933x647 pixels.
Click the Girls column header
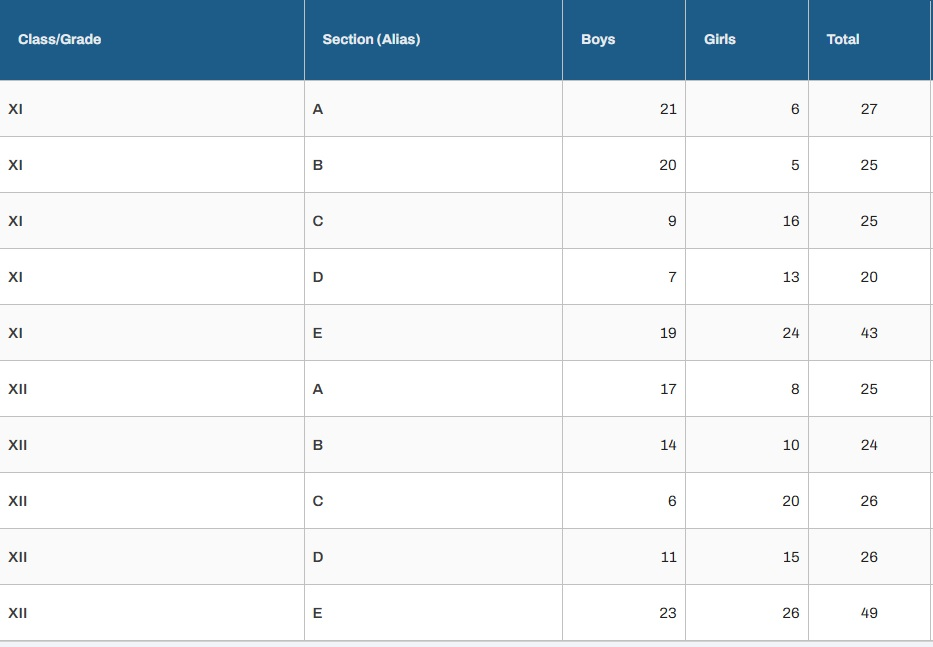(x=720, y=40)
